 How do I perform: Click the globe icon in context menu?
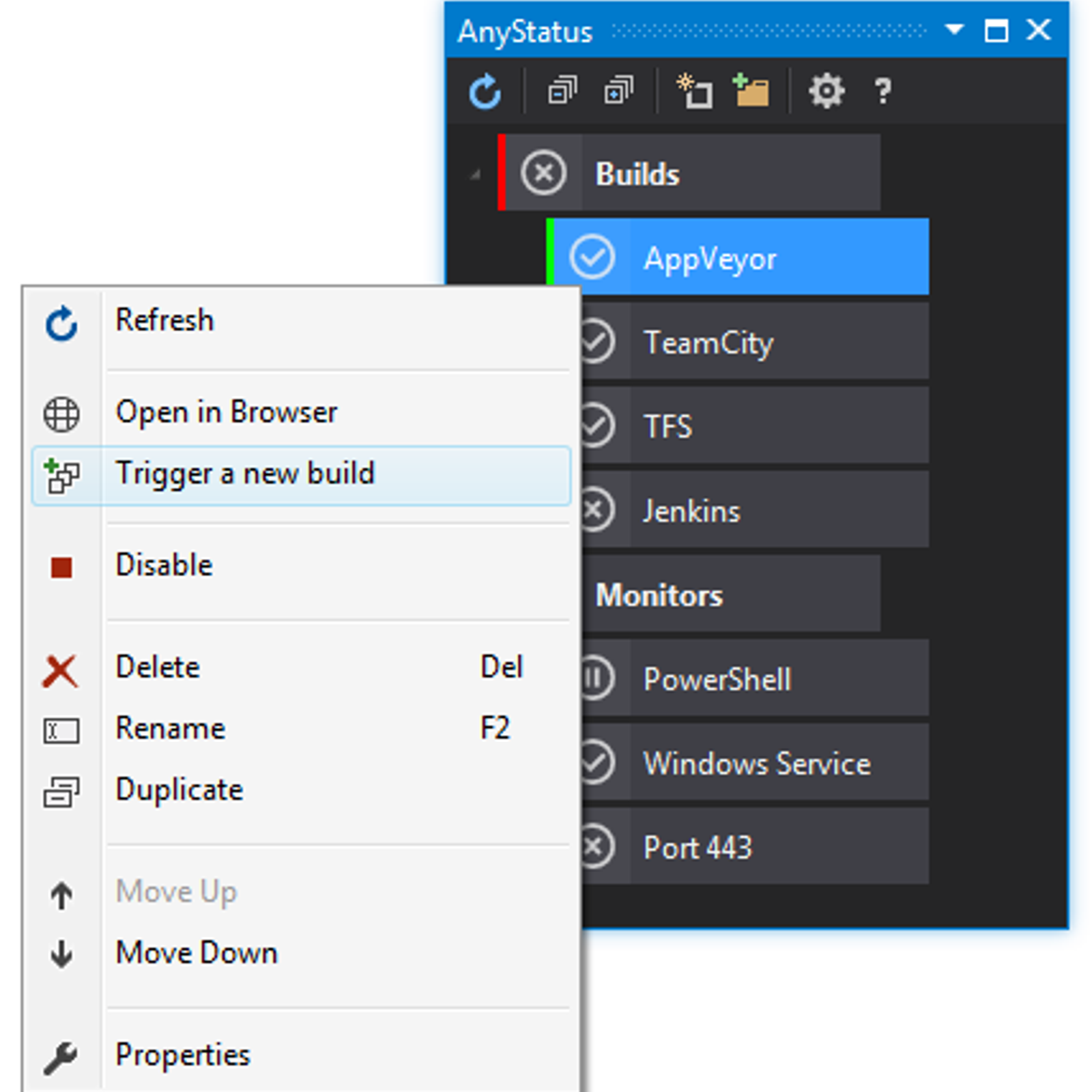click(x=61, y=414)
